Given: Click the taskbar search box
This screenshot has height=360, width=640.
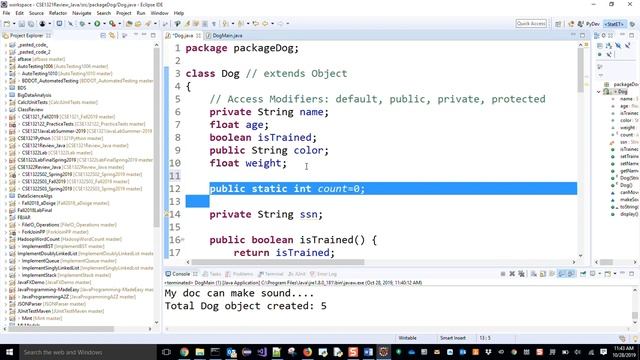Looking at the screenshot, I should click(87, 352).
